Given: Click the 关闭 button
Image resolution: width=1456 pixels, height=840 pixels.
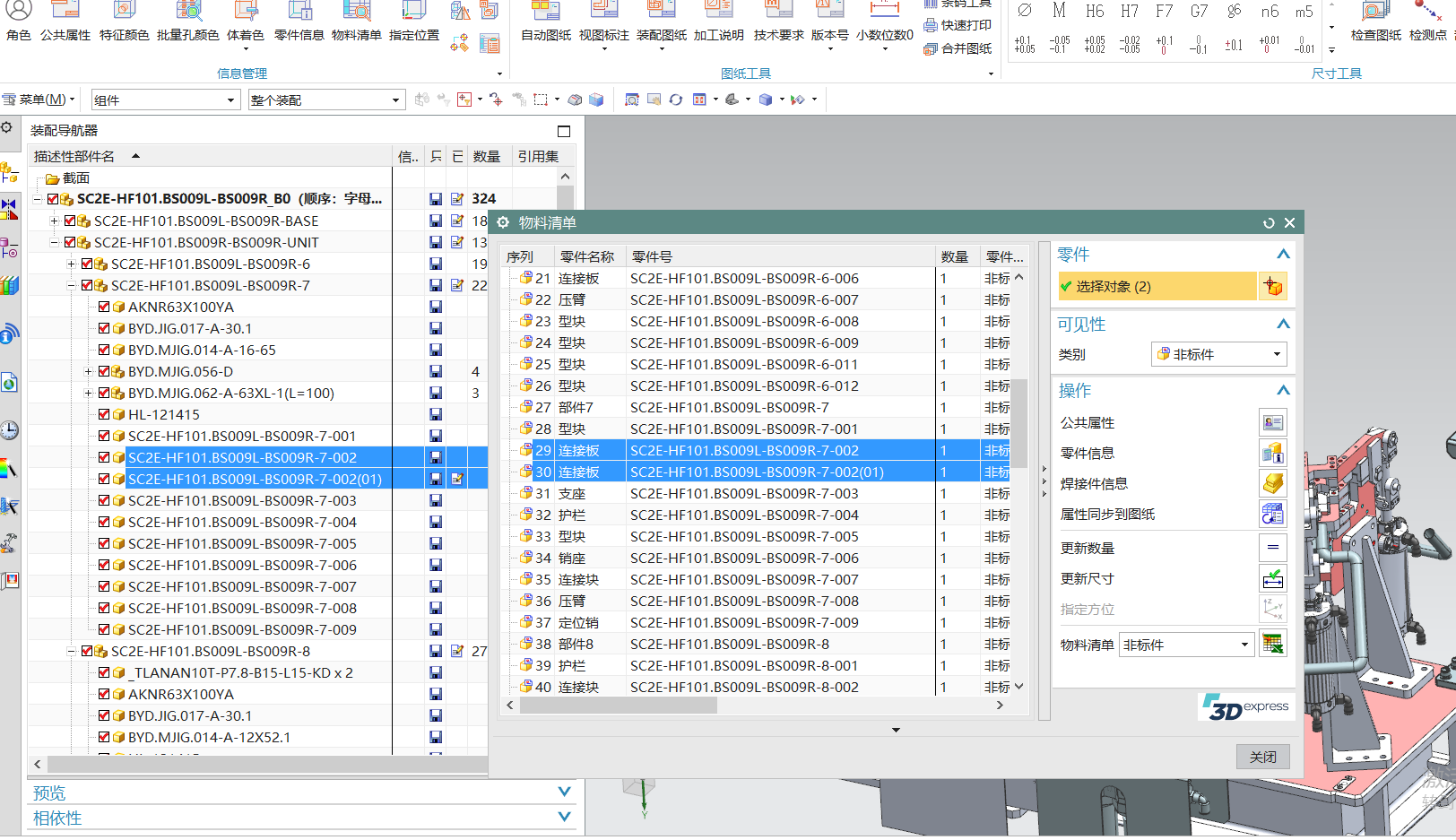Looking at the screenshot, I should tap(1262, 757).
